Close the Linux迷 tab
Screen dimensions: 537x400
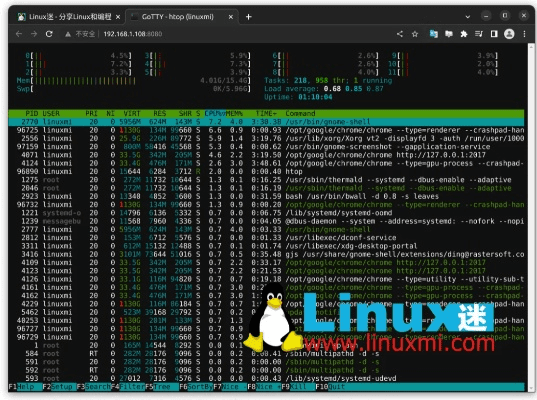pos(118,17)
